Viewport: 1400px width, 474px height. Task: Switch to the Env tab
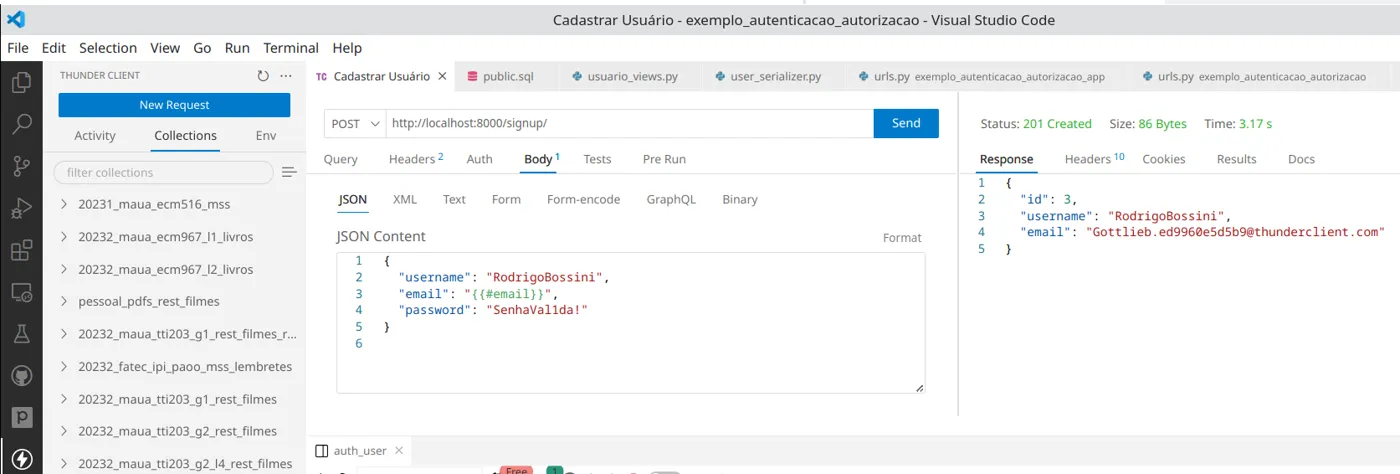[x=266, y=136]
